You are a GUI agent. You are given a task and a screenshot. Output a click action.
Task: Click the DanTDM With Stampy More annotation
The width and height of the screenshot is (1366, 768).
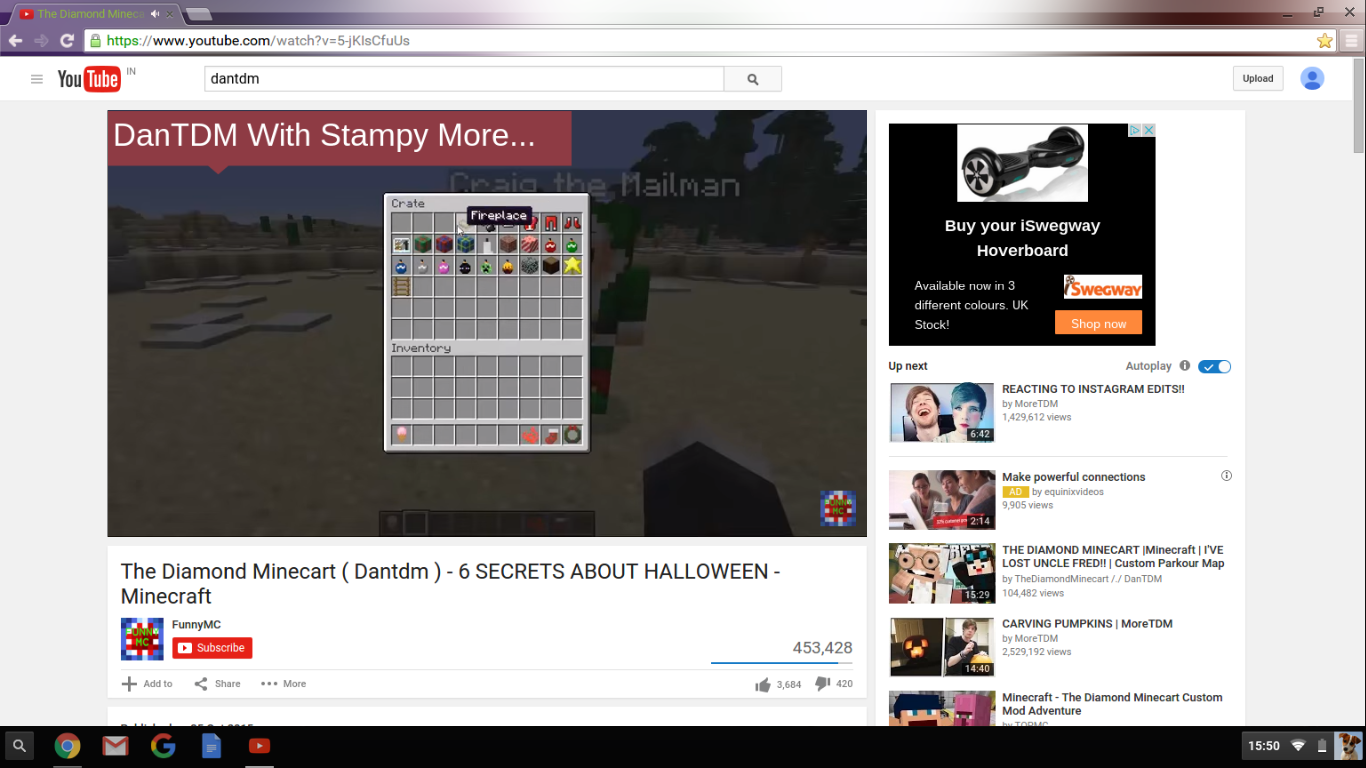pos(340,136)
